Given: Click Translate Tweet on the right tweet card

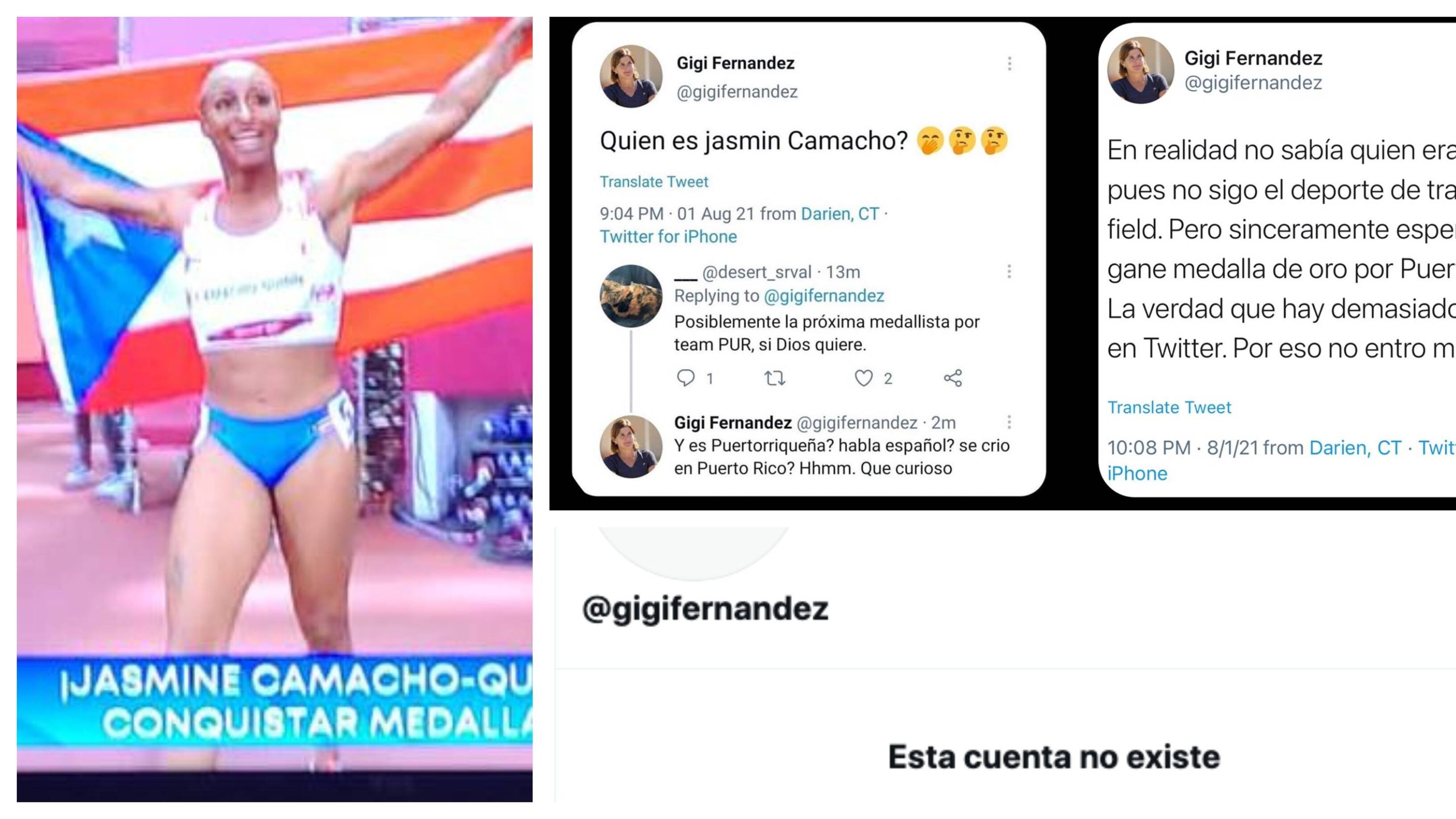Looking at the screenshot, I should (1169, 407).
